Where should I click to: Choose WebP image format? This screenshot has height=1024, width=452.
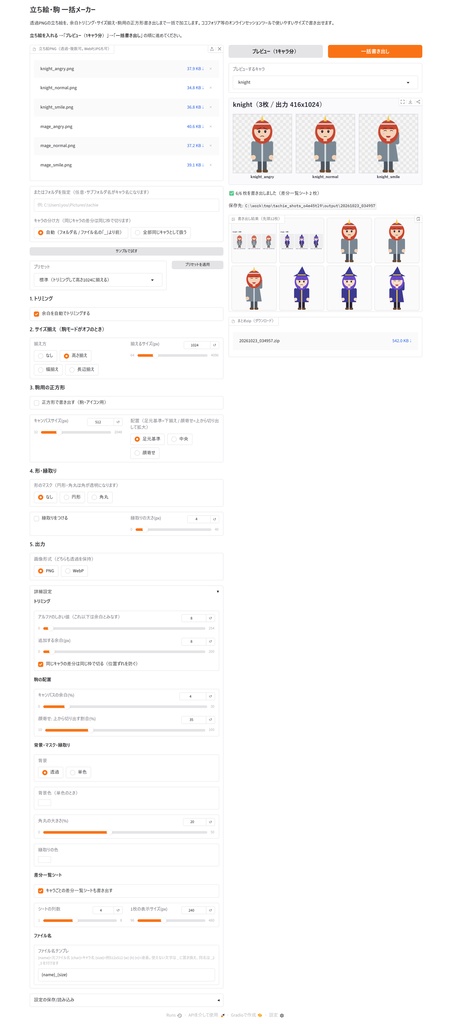74,571
